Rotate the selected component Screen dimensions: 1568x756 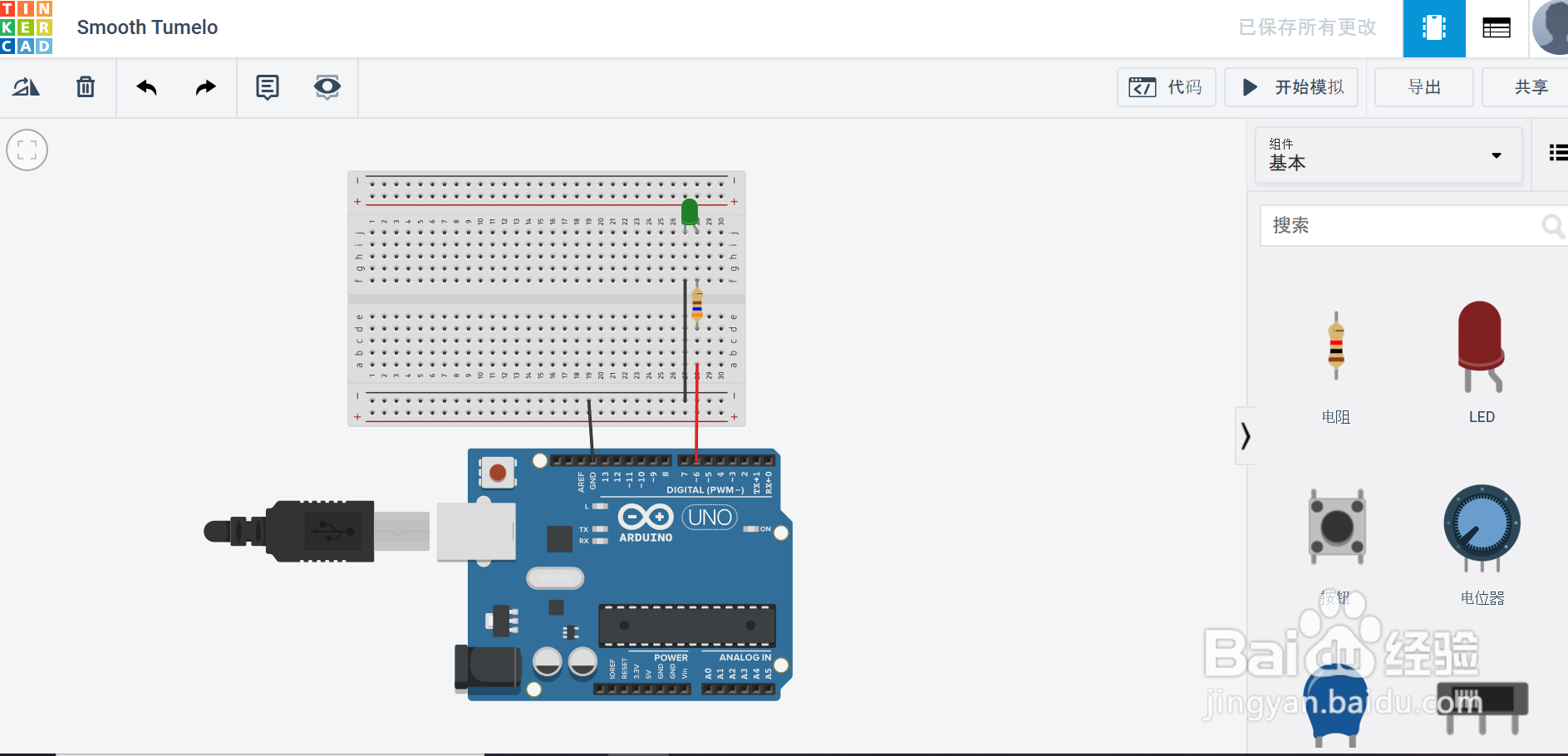[26, 86]
